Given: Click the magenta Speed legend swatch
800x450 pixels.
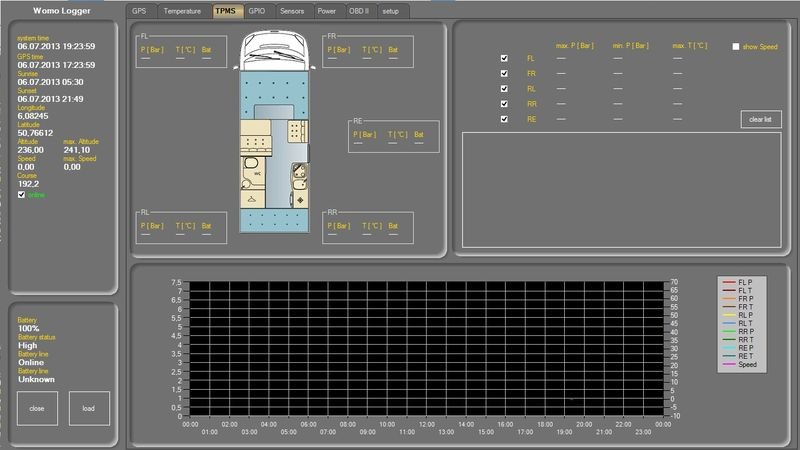Looking at the screenshot, I should coord(728,365).
